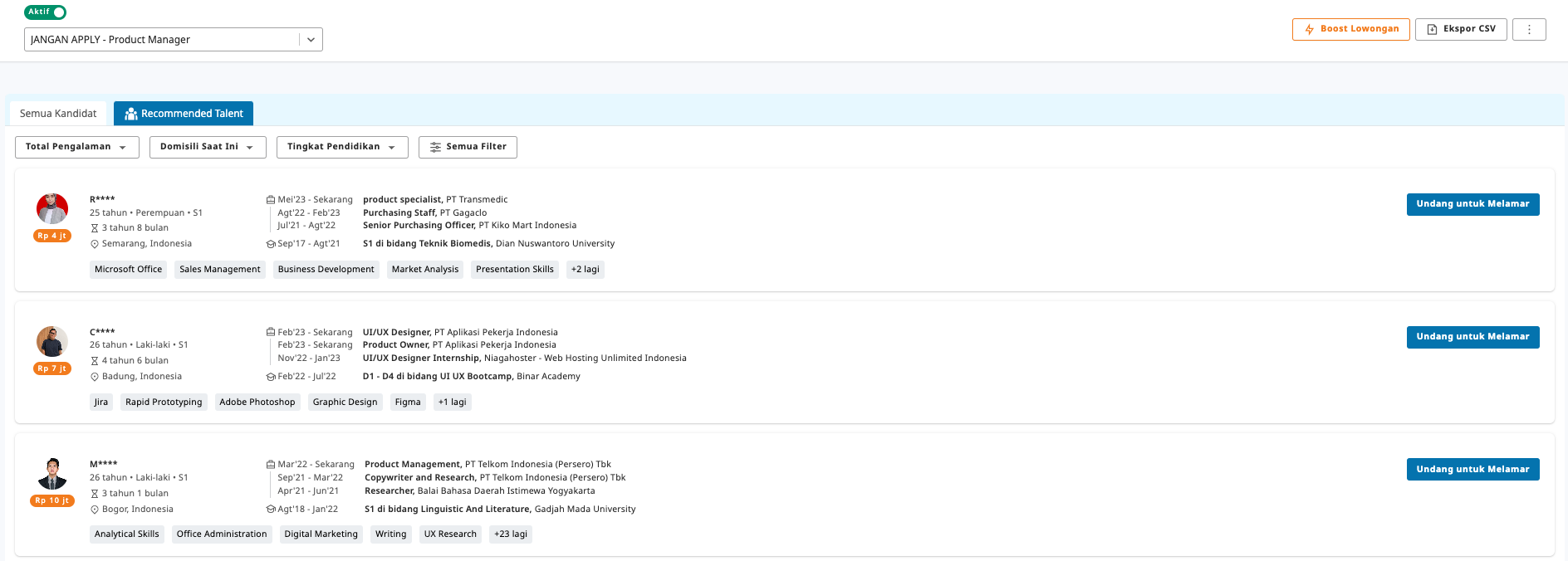This screenshot has width=1568, height=561.
Task: Click the location pin icon beside Badung, Indonesia
Action: coord(95,377)
